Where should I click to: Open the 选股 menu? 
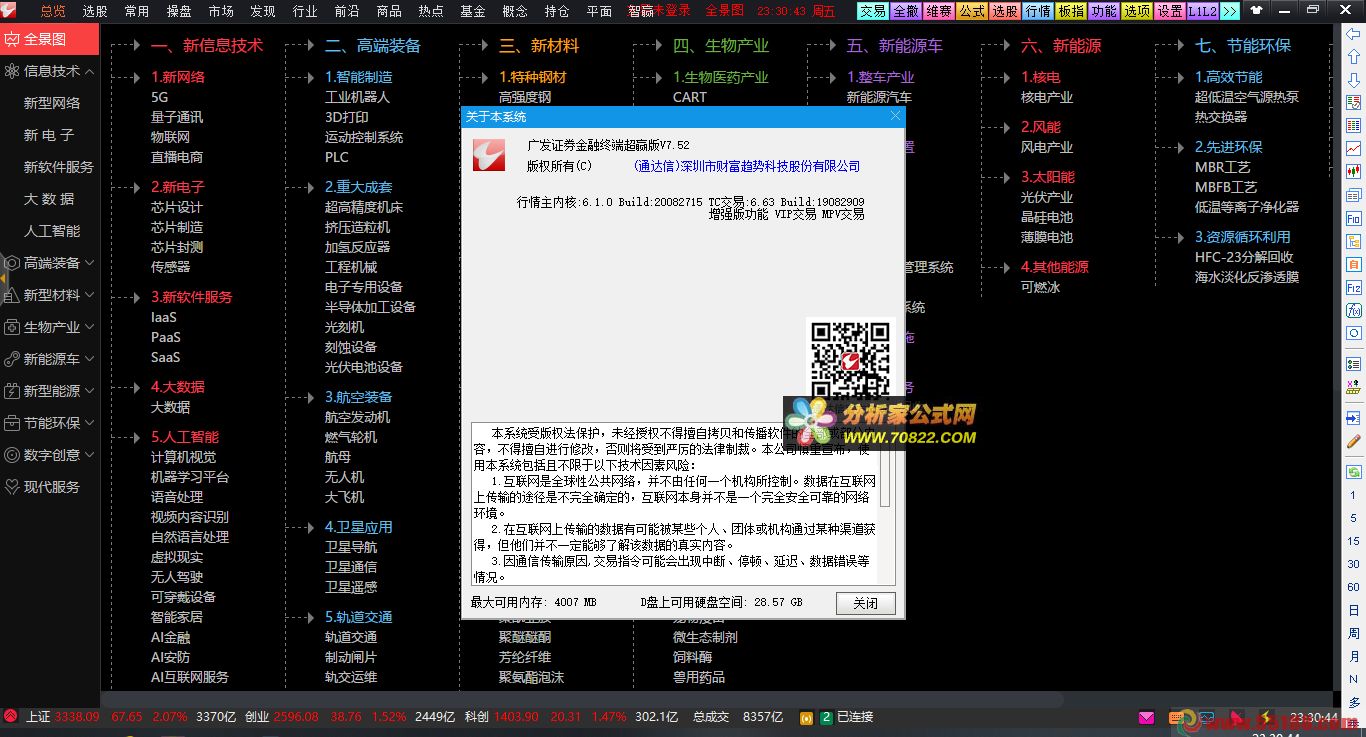[95, 11]
